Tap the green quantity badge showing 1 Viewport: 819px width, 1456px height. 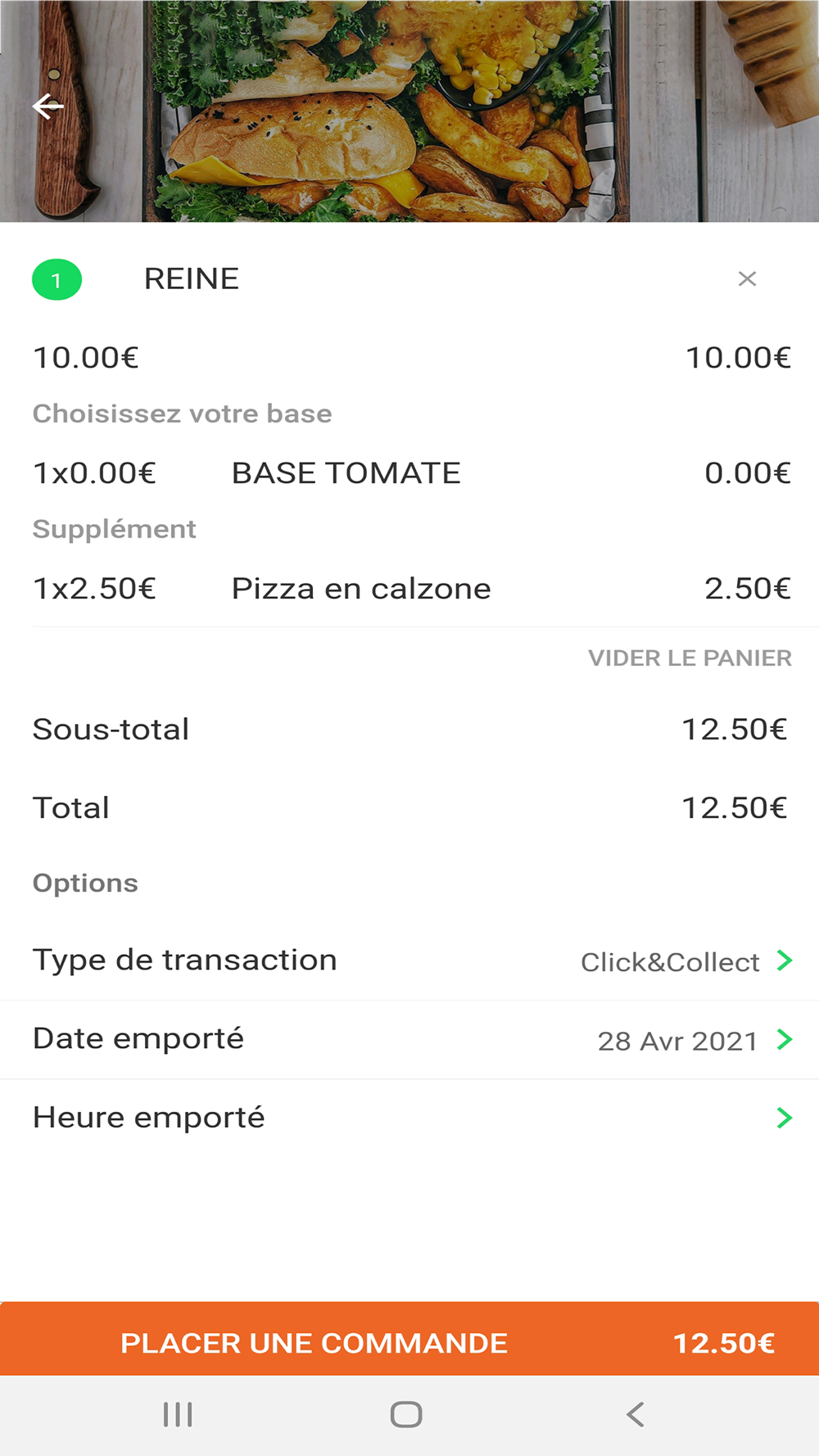coord(57,280)
